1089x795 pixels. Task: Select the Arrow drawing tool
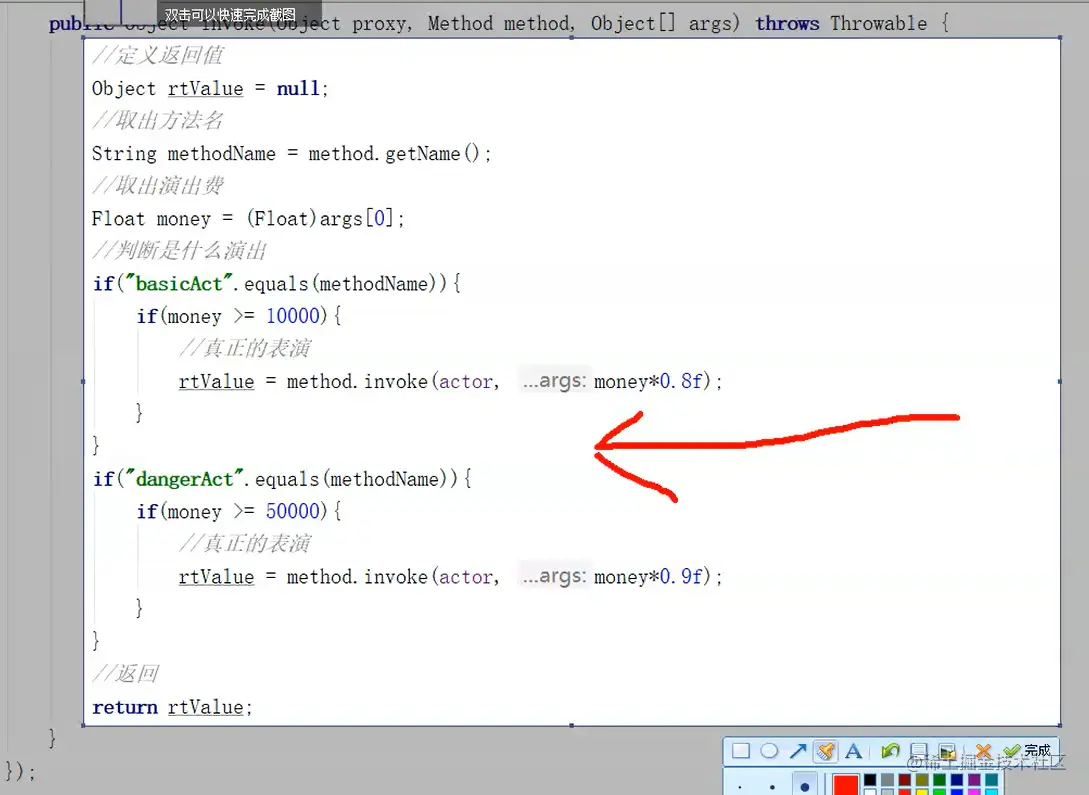pos(798,751)
